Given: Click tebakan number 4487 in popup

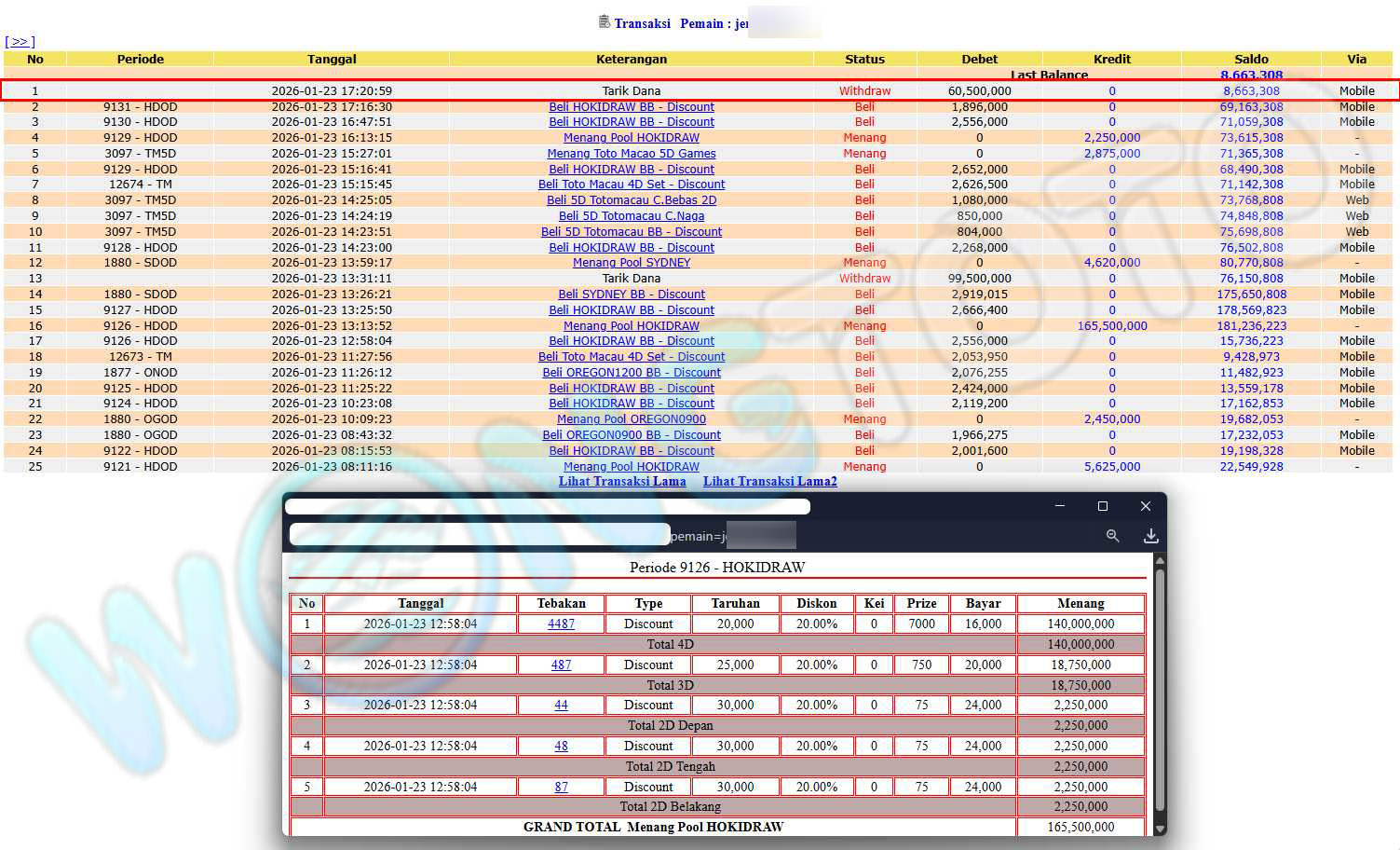Looking at the screenshot, I should pos(561,624).
